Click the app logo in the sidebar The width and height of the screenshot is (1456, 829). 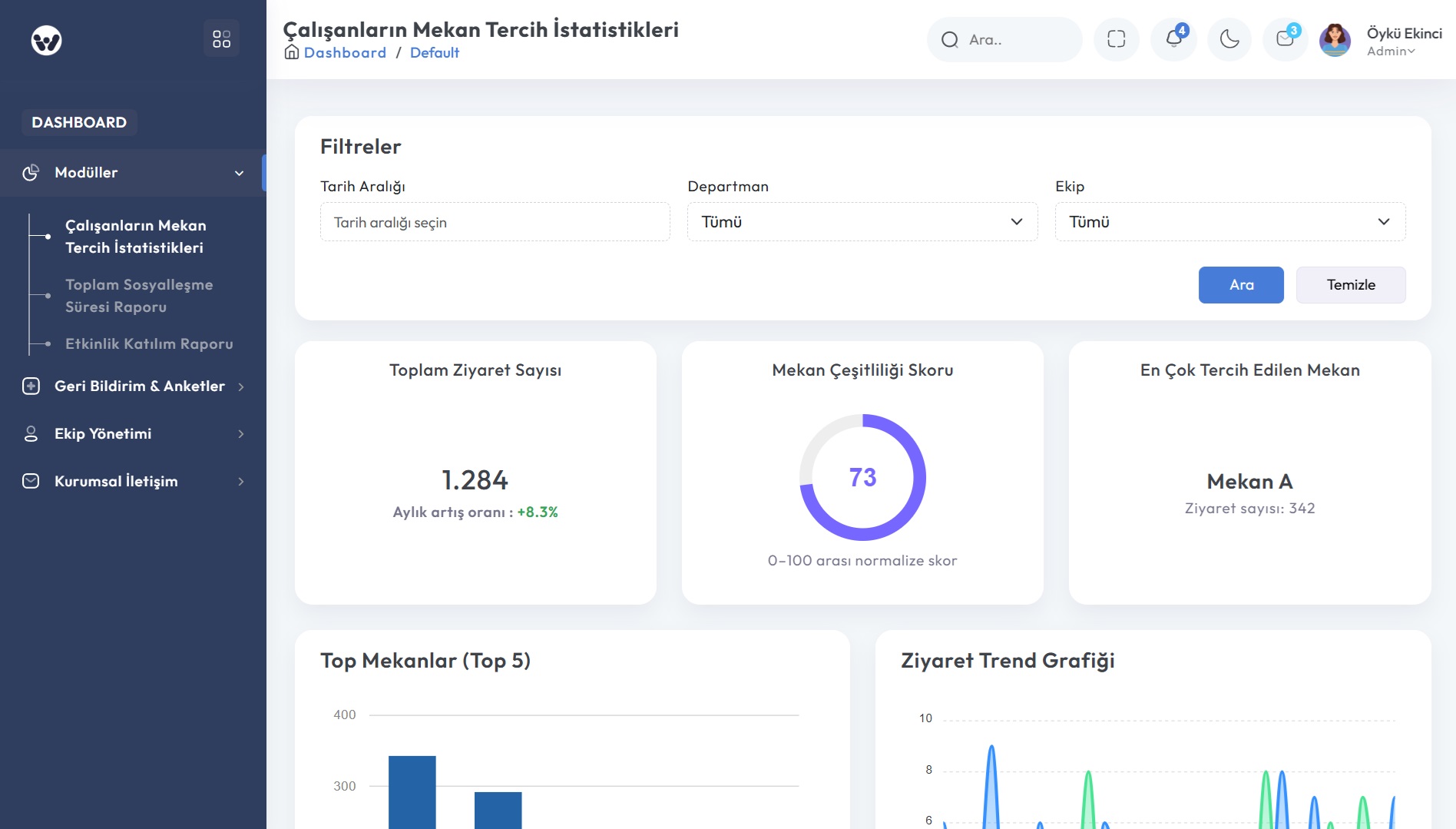pyautogui.click(x=46, y=40)
